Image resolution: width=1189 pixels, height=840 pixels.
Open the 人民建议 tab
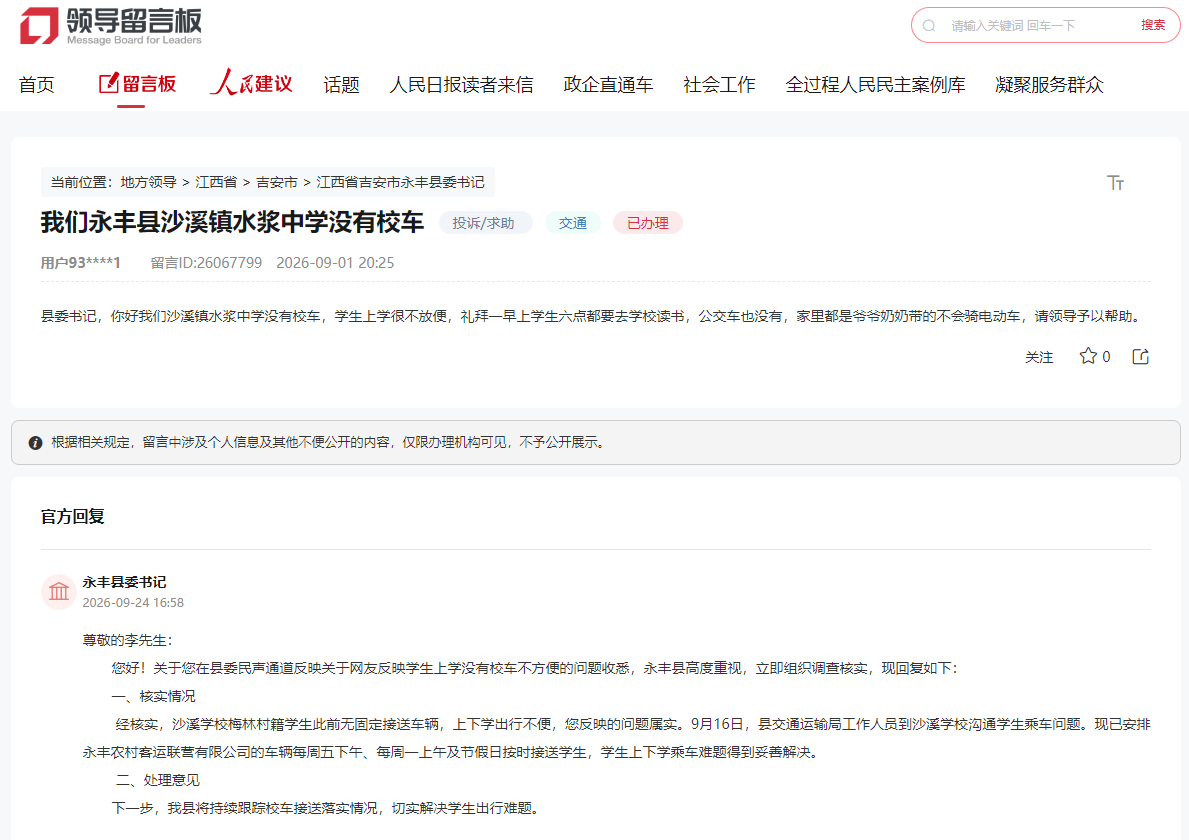[x=251, y=83]
